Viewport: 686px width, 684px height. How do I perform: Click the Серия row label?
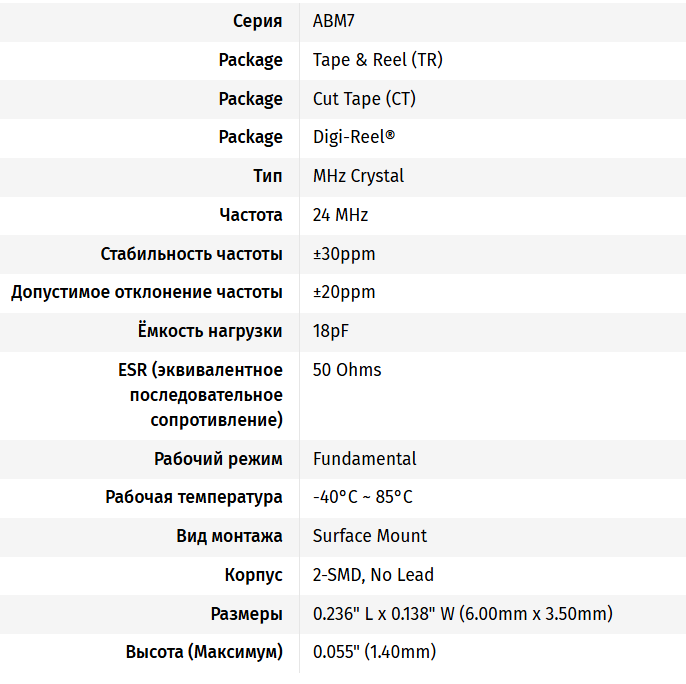pyautogui.click(x=258, y=21)
